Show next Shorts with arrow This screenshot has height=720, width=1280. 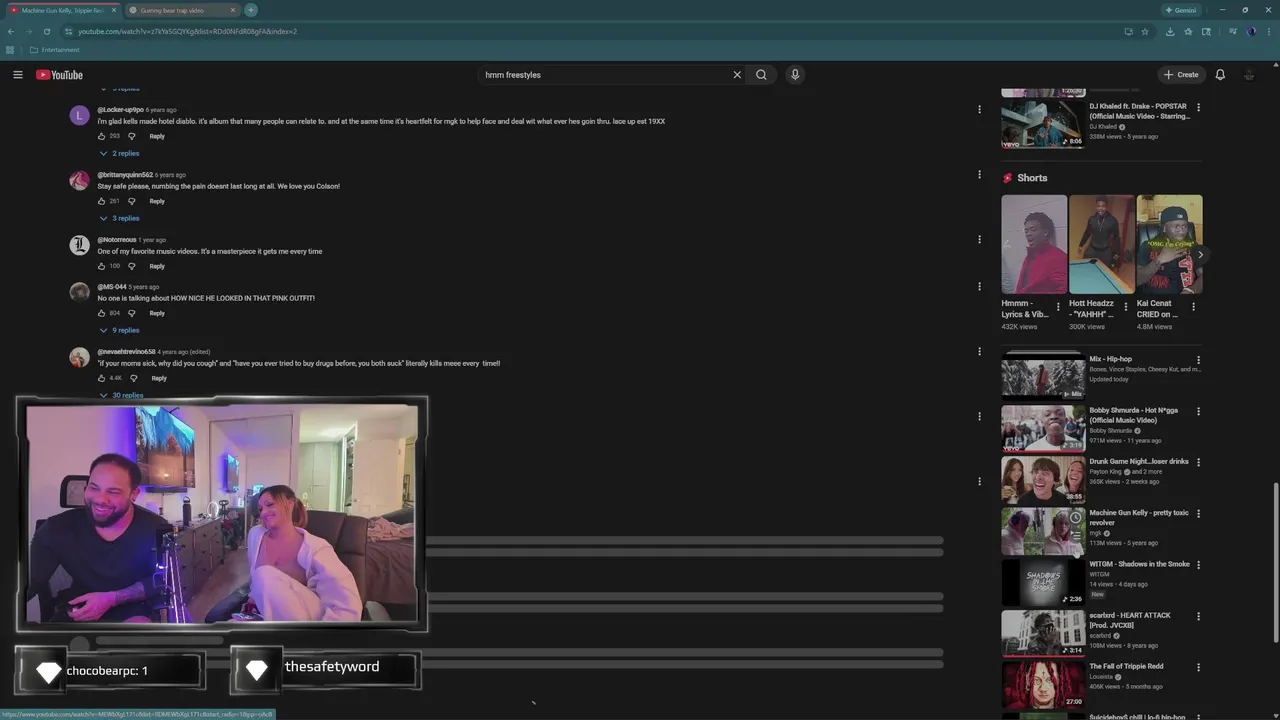pos(1200,255)
